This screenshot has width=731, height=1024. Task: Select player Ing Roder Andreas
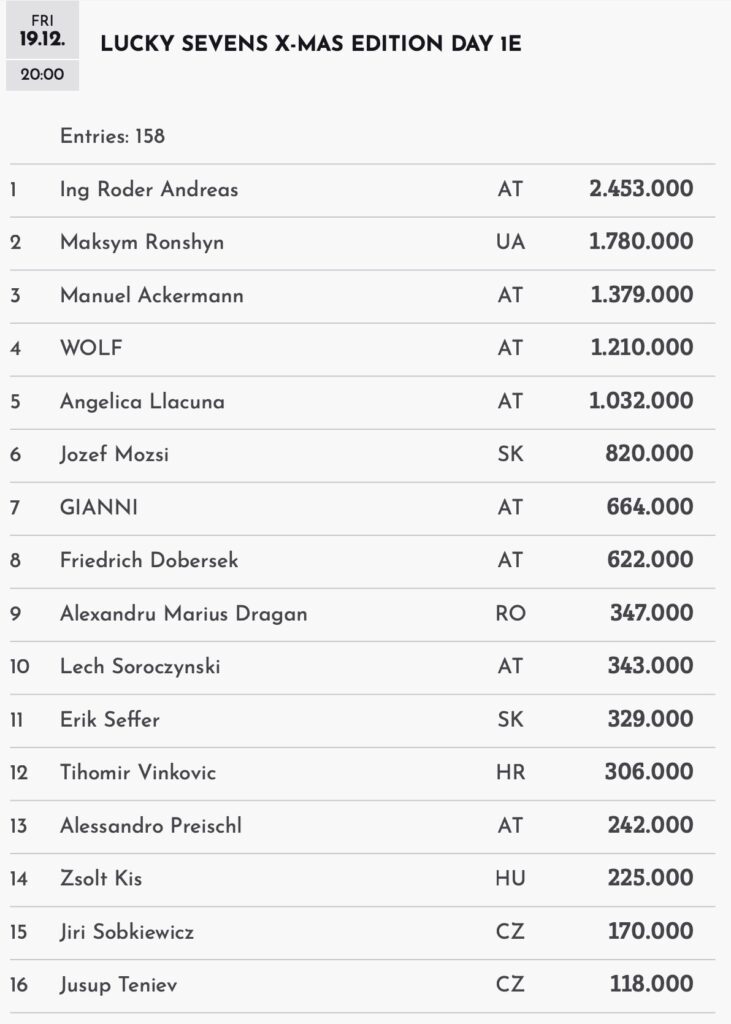(x=149, y=189)
